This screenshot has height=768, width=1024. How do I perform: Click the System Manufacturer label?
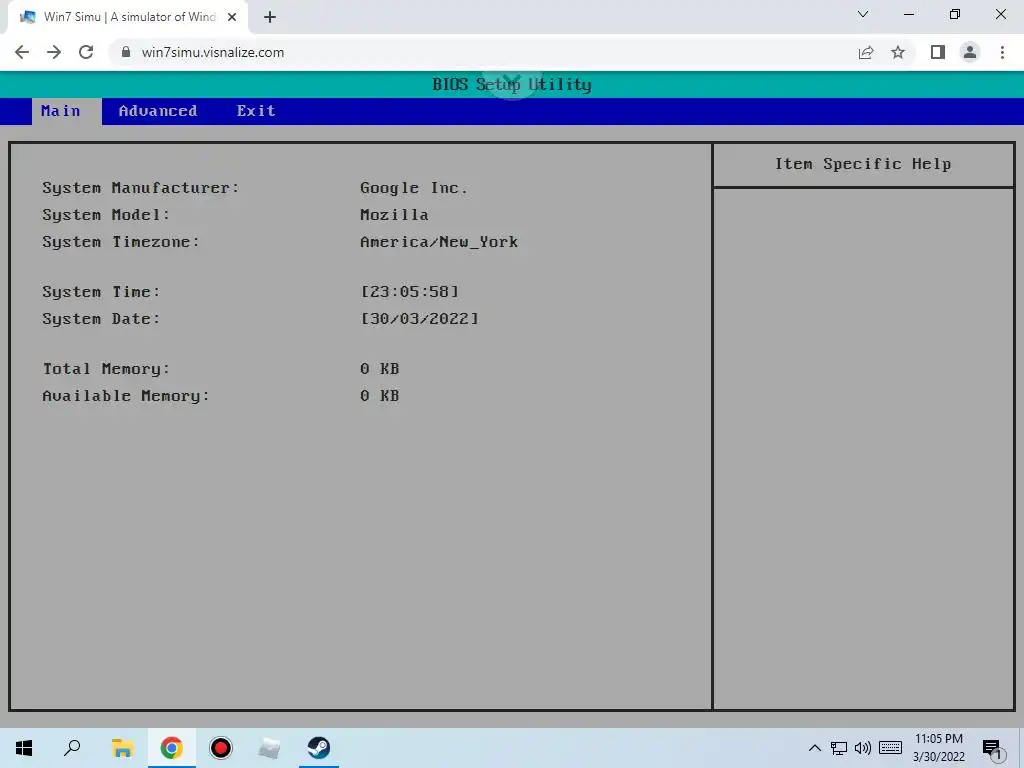pos(140,188)
